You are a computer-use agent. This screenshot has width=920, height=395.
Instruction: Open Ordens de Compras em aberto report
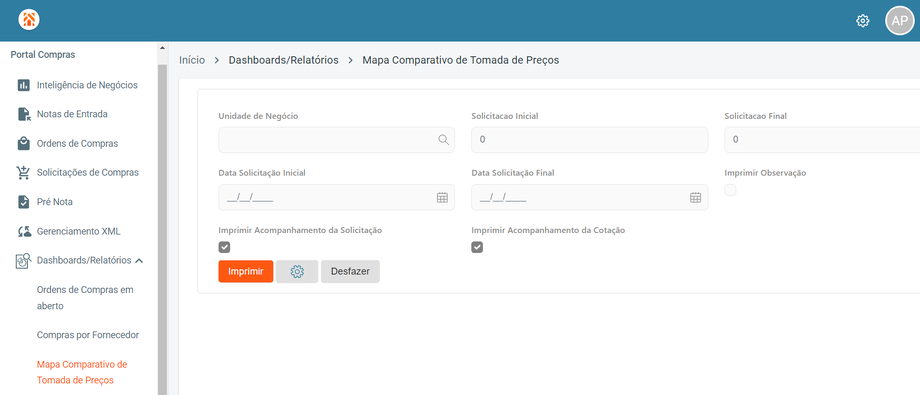click(x=85, y=298)
